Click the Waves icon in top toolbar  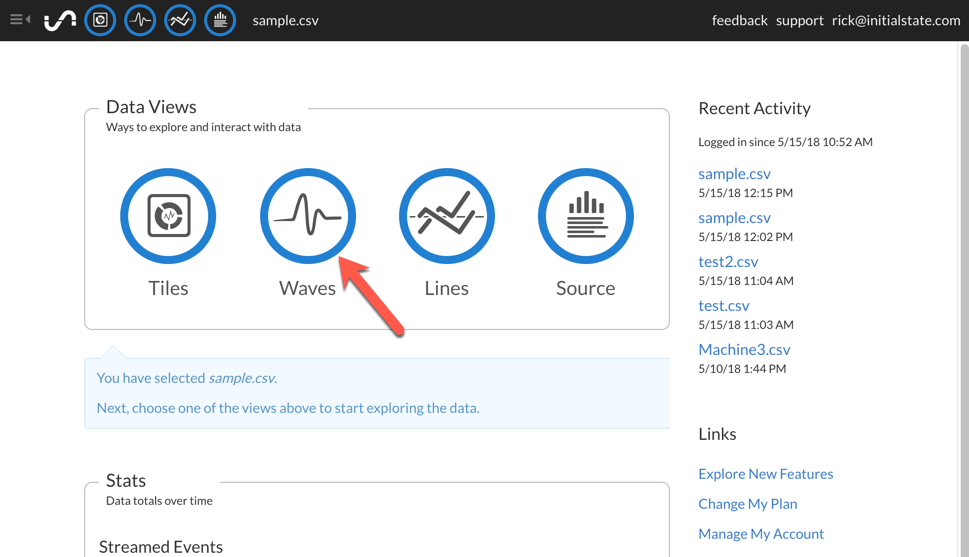140,20
